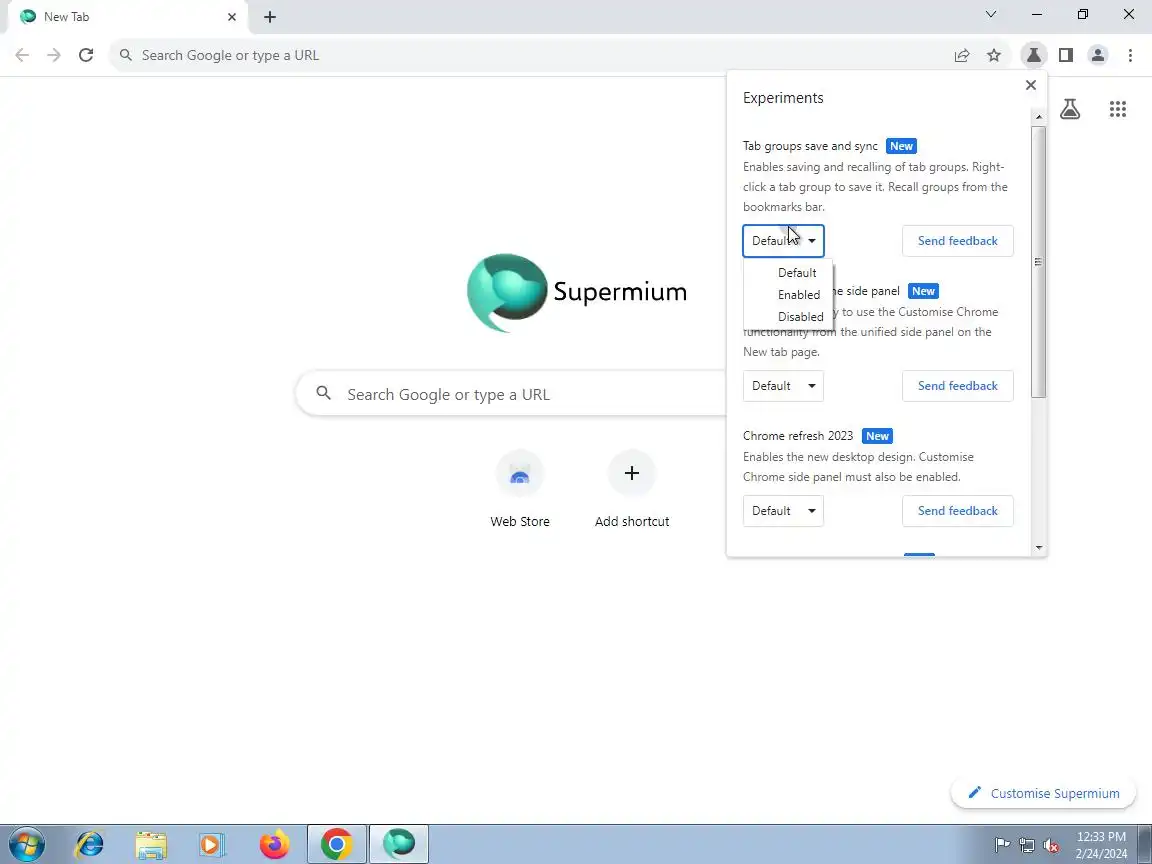Screen dimensions: 1152x864
Task: Click the Chrome refresh 2023 title text
Action: point(798,436)
